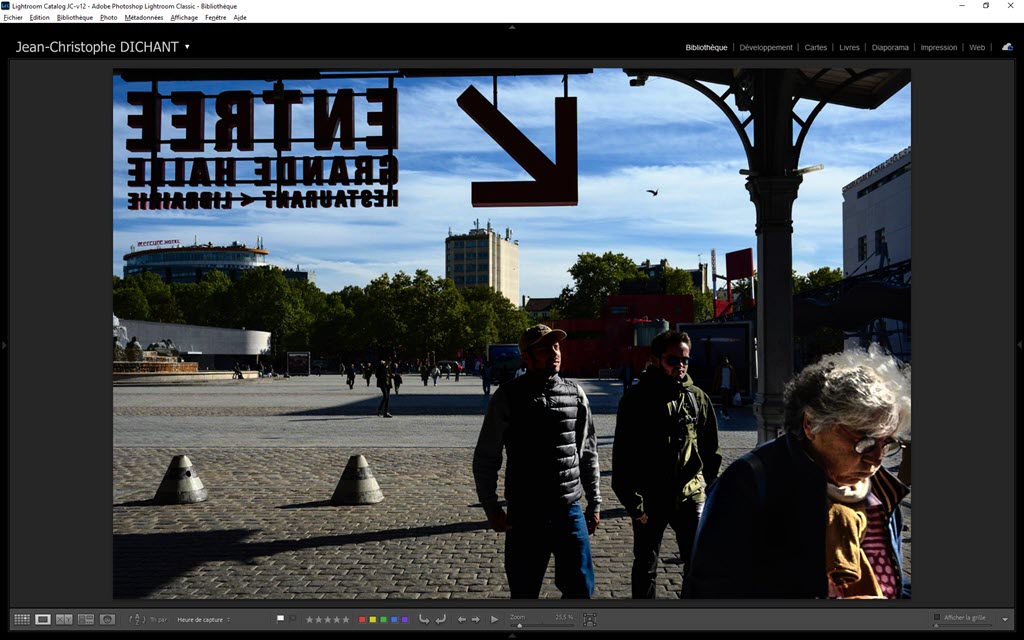Apply the red color label
Viewport: 1024px width, 640px height.
(x=362, y=620)
